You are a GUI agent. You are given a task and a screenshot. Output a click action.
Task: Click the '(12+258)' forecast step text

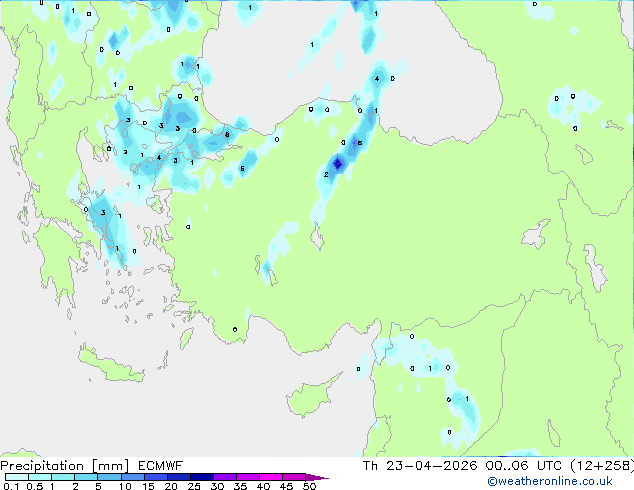coord(602,466)
